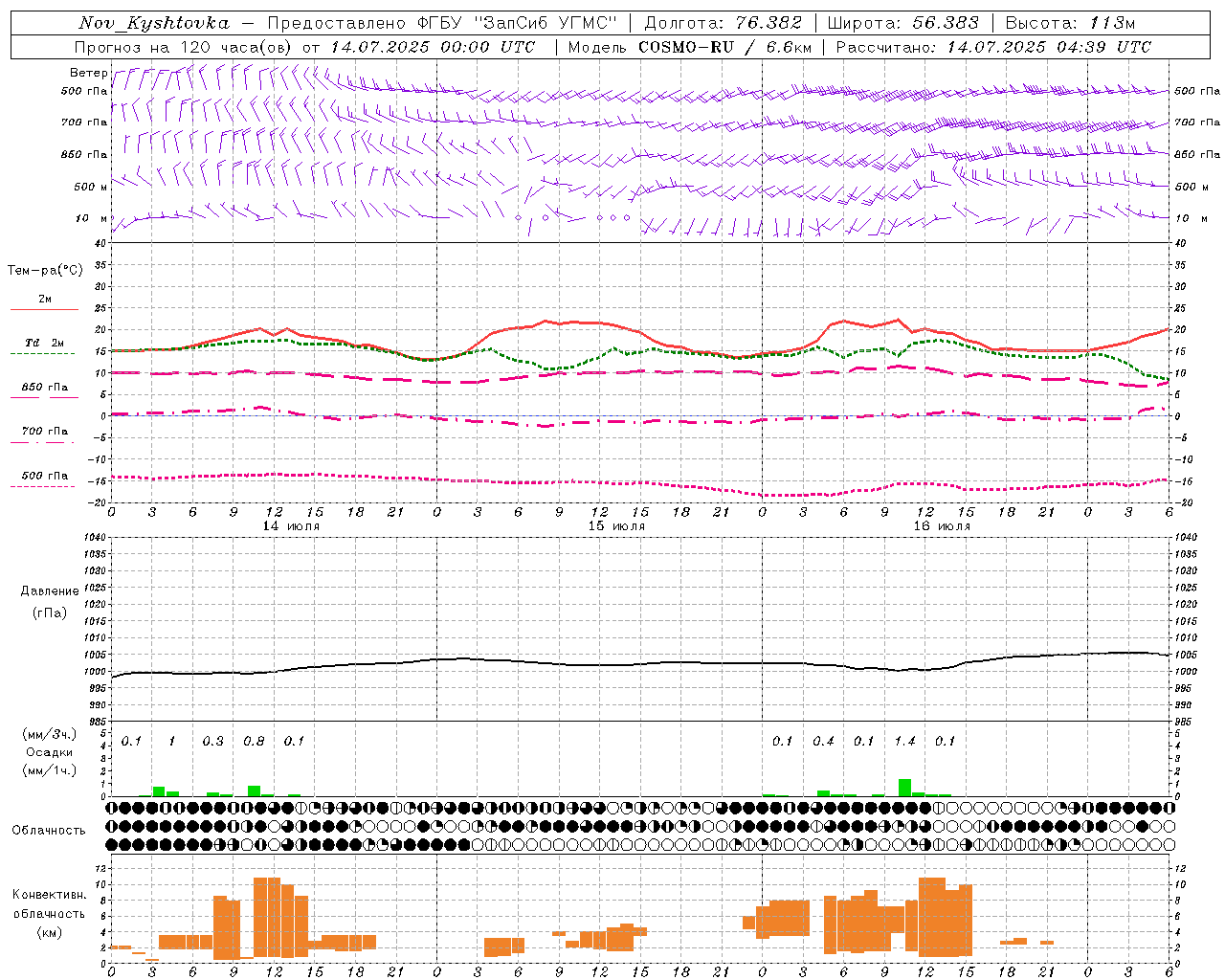Click the left 700 гПа wind level label
This screenshot has height=980, width=1225.
coord(84,122)
